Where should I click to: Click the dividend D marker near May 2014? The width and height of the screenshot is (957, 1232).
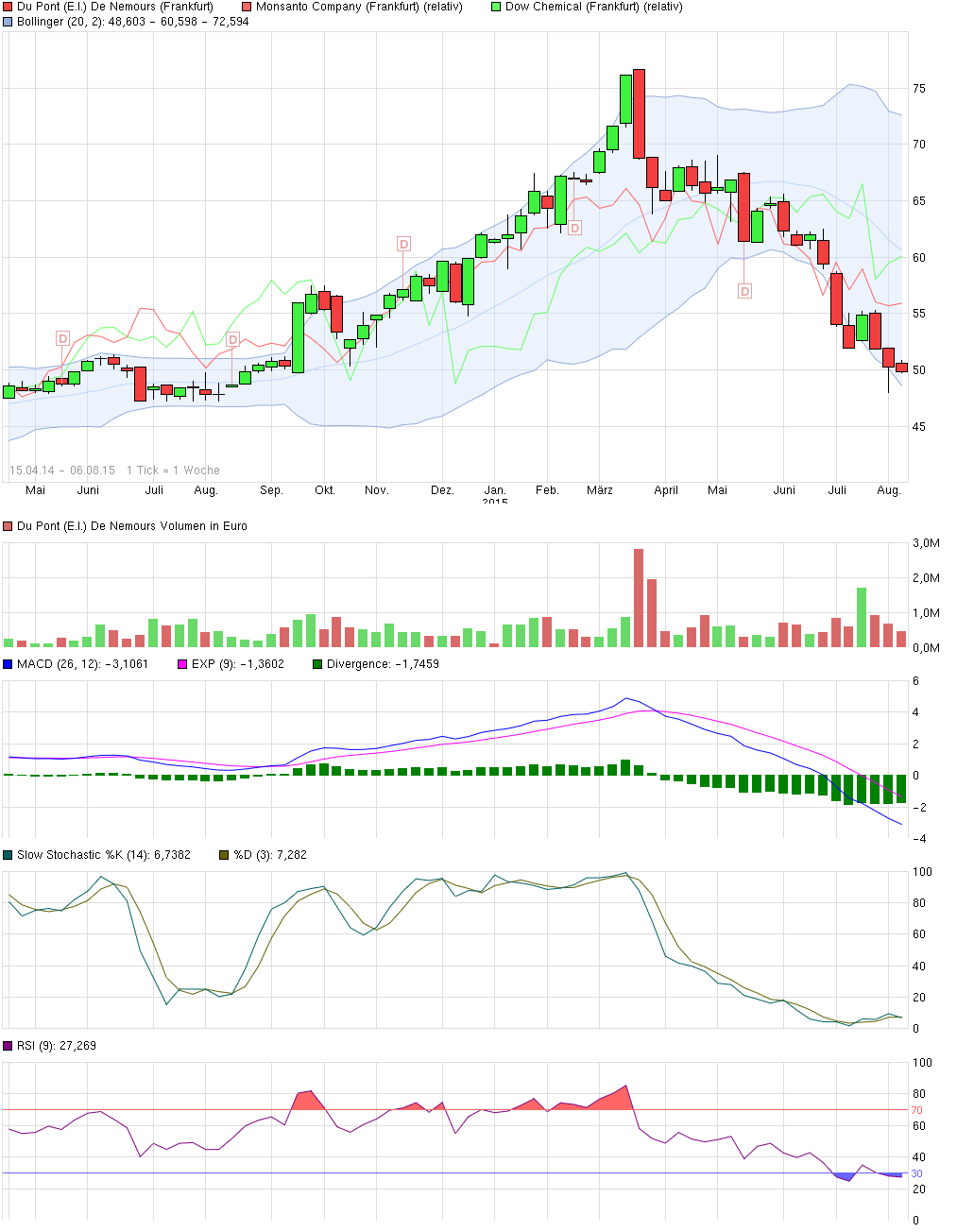[62, 338]
